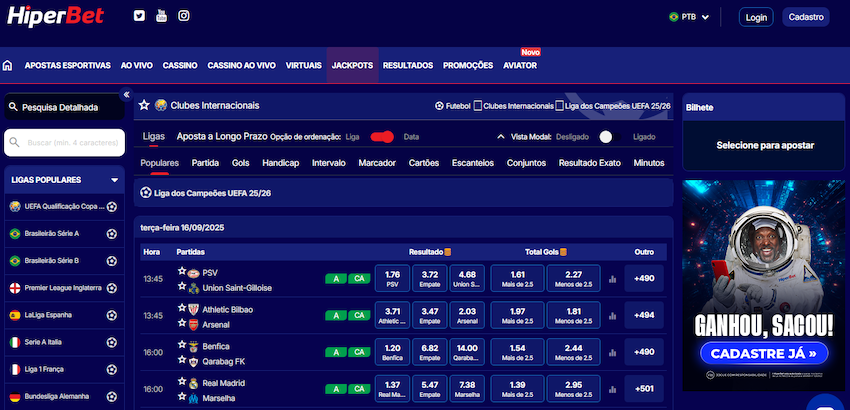This screenshot has width=850, height=410.
Task: Open statistics chart icon for Athletic Bilbao match
Action: coord(613,316)
